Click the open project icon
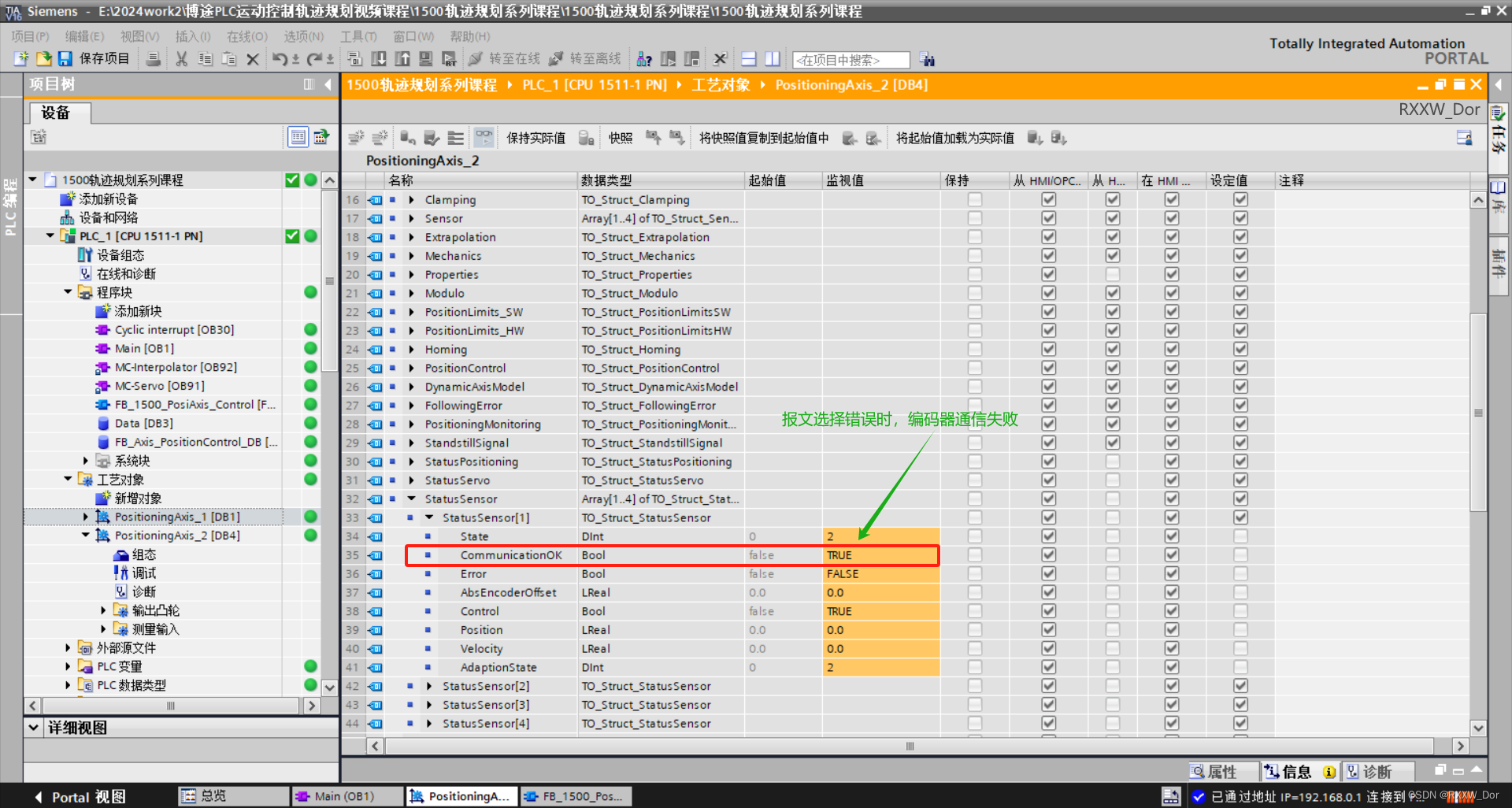The image size is (1512, 808). tap(43, 59)
